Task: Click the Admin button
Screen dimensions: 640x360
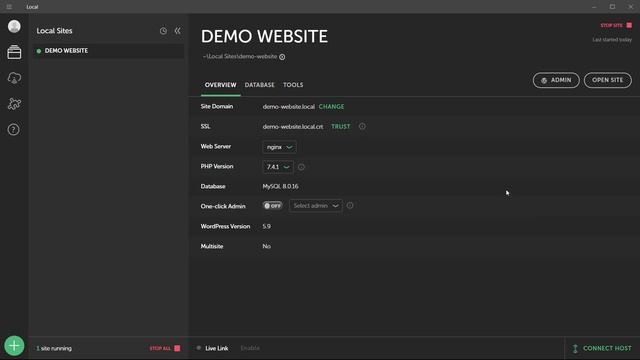Action: 556,80
